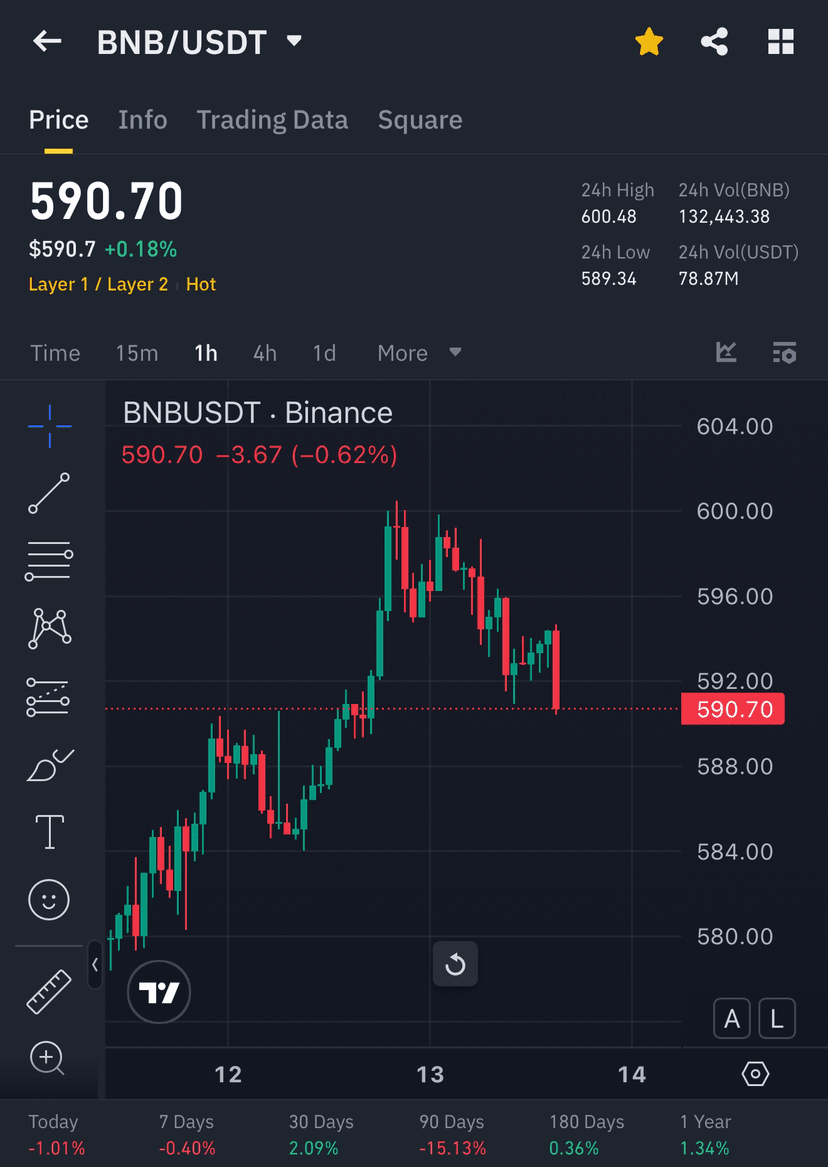Go back with the left arrow
Screen dimensions: 828x1167
pyautogui.click(x=47, y=41)
